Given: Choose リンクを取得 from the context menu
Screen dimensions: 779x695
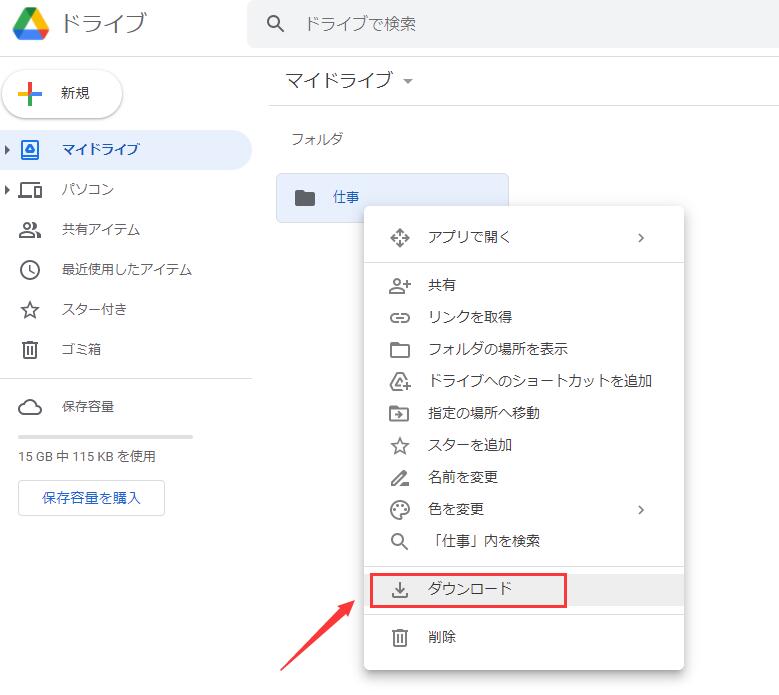Looking at the screenshot, I should (524, 317).
